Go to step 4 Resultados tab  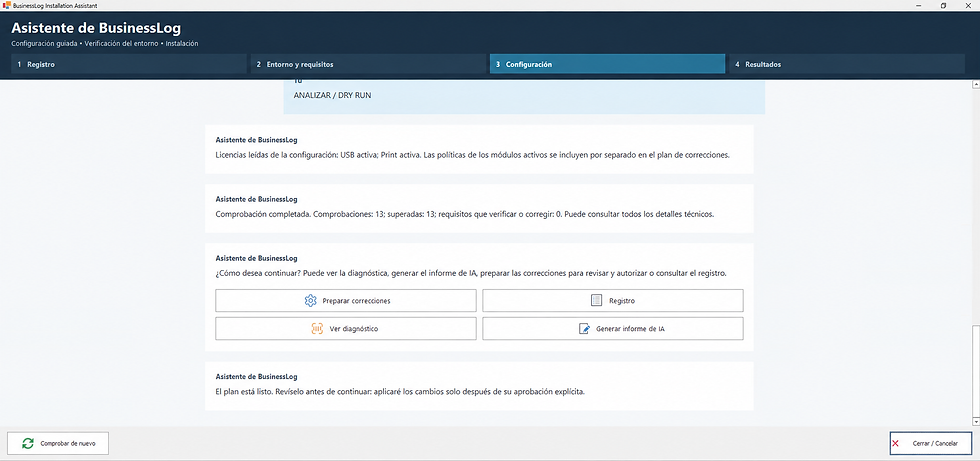847,64
